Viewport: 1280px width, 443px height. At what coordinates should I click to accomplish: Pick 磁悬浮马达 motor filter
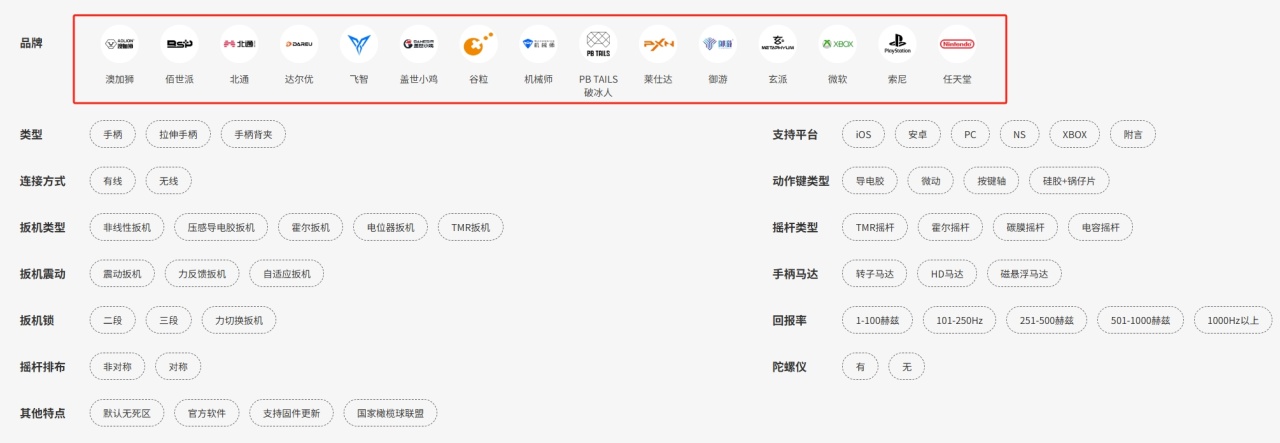pos(1024,274)
